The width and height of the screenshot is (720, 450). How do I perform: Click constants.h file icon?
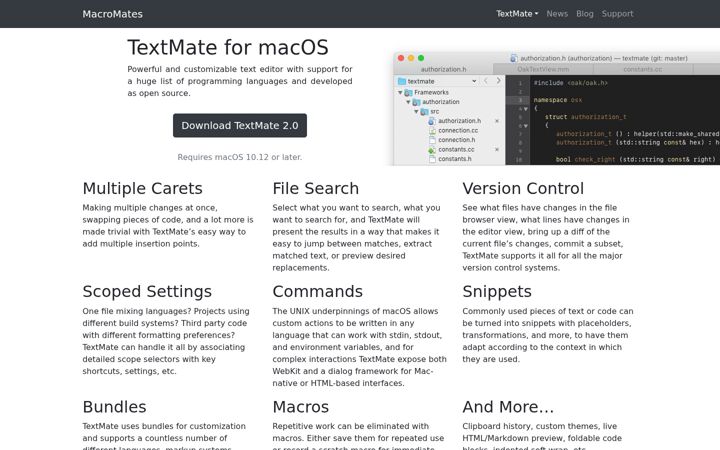432,159
